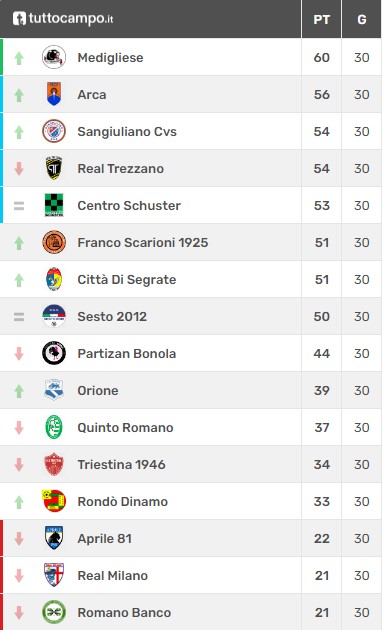The image size is (382, 630).
Task: Open the Real Trezzano shield logo
Action: coord(54,168)
